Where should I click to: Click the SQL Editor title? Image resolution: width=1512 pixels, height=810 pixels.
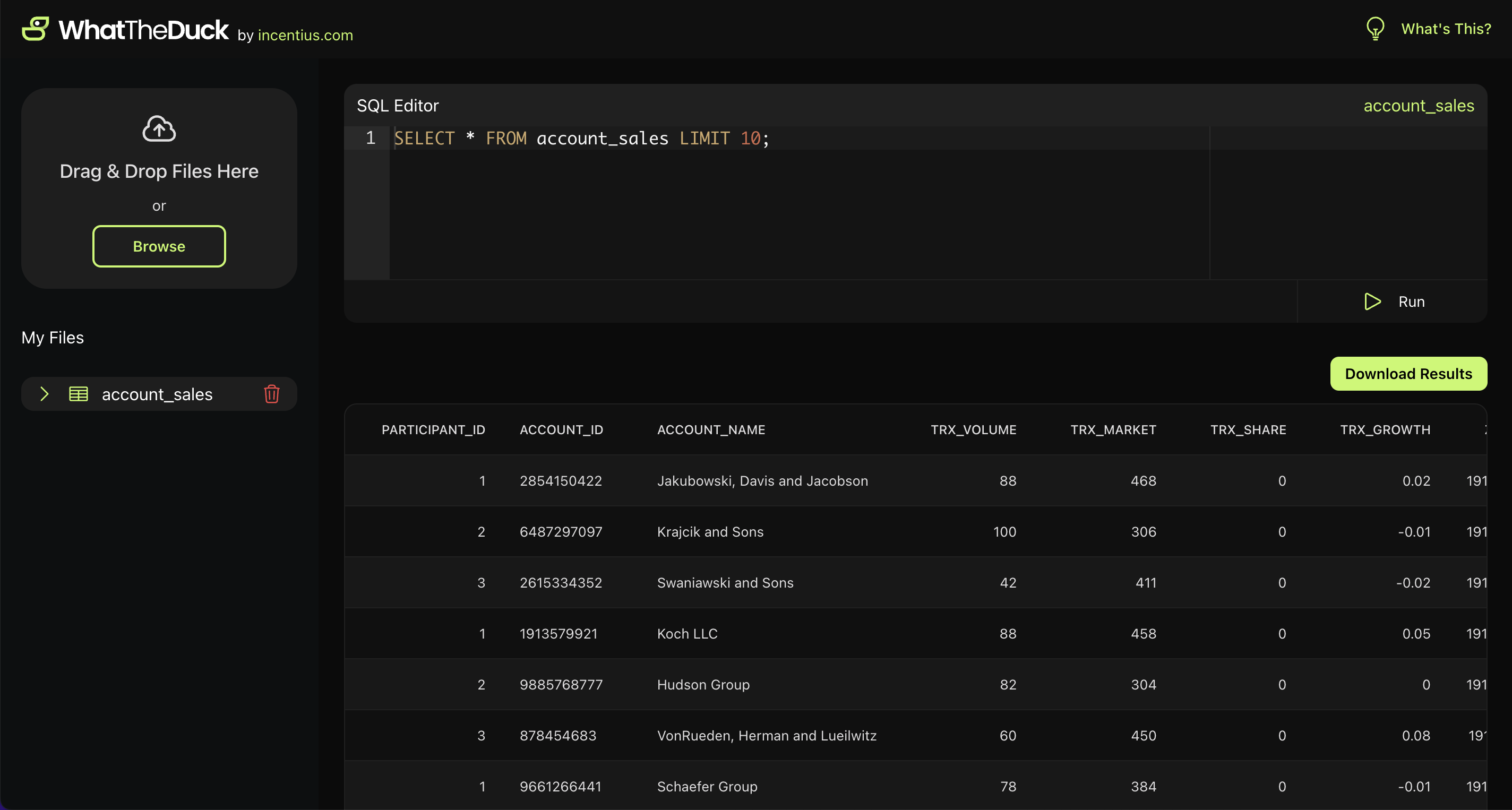397,106
